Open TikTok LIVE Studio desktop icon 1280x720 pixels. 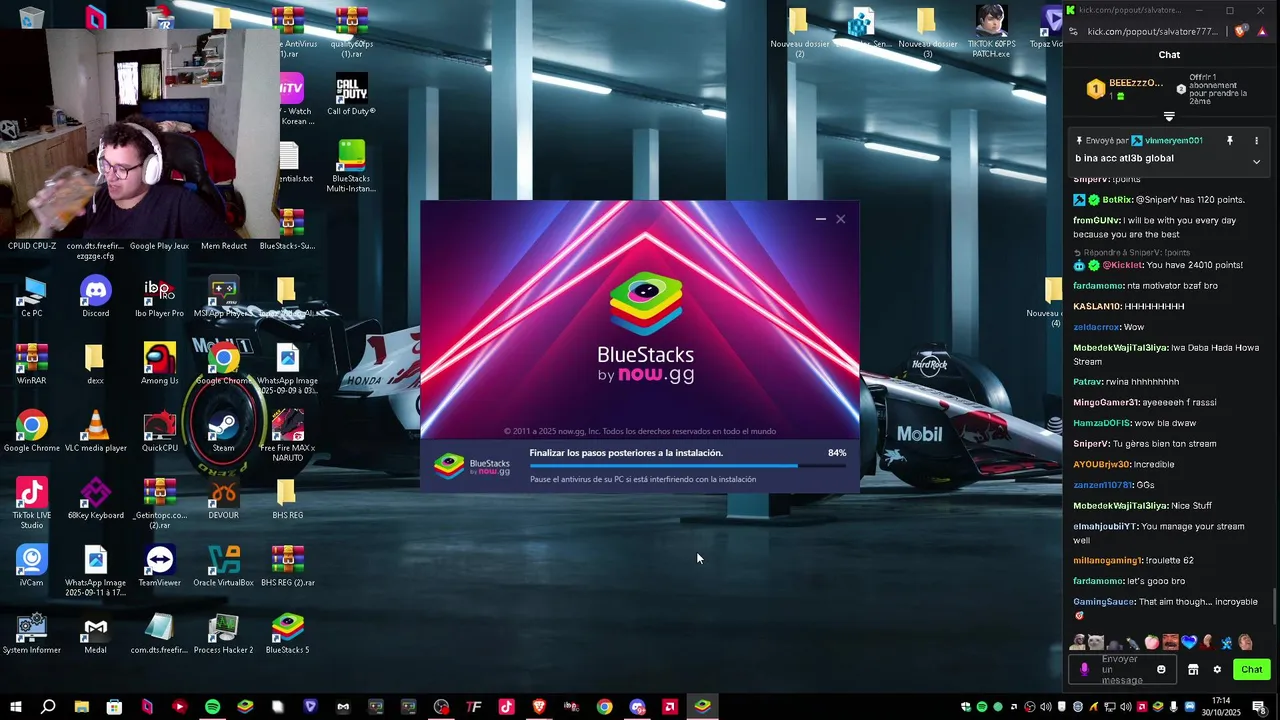point(31,504)
